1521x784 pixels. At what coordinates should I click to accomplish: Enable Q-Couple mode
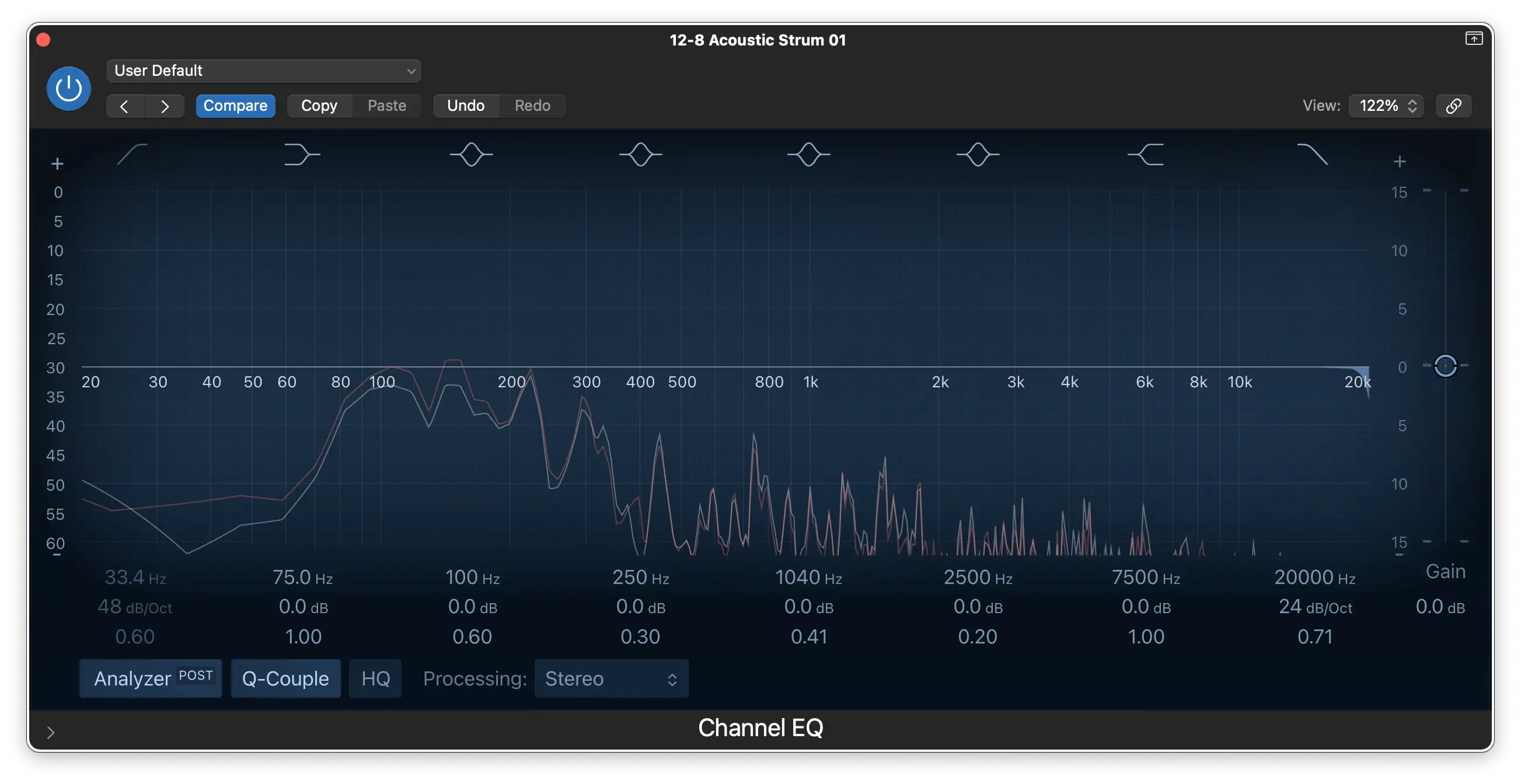285,678
